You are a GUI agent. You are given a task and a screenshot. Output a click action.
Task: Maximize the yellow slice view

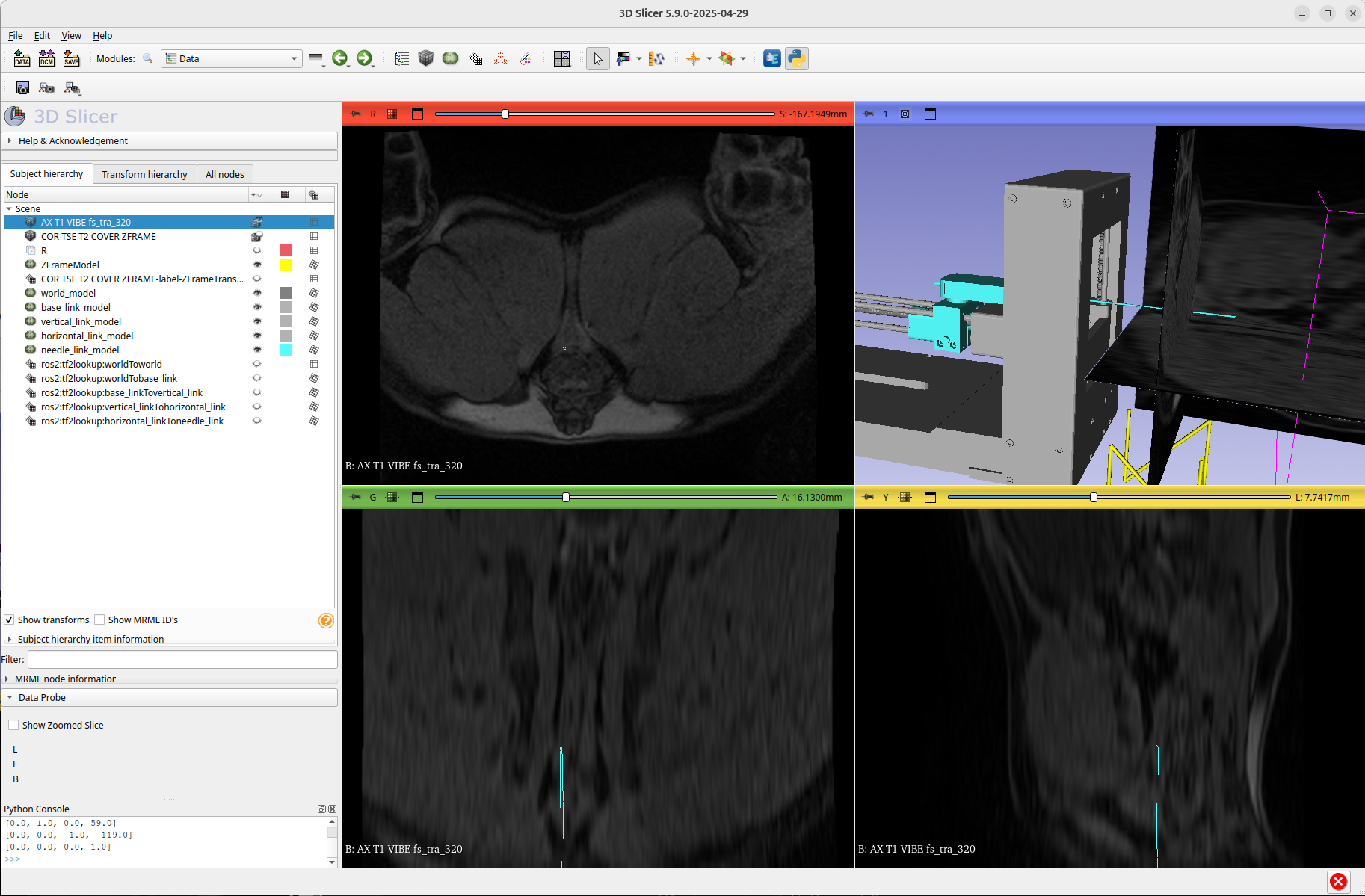tap(930, 498)
